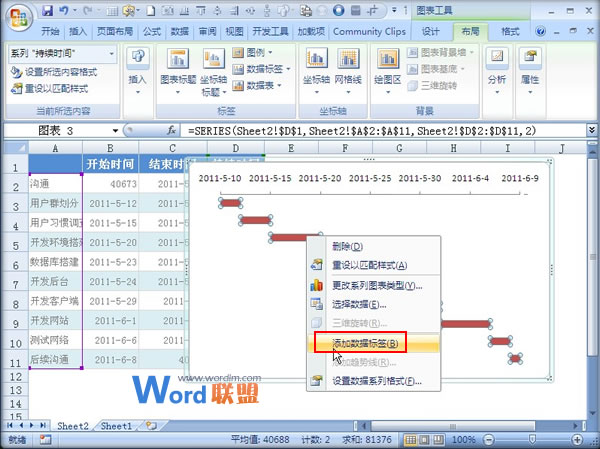This screenshot has width=600, height=449.
Task: Open the 视图 ribbon tab
Action: pyautogui.click(x=234, y=31)
